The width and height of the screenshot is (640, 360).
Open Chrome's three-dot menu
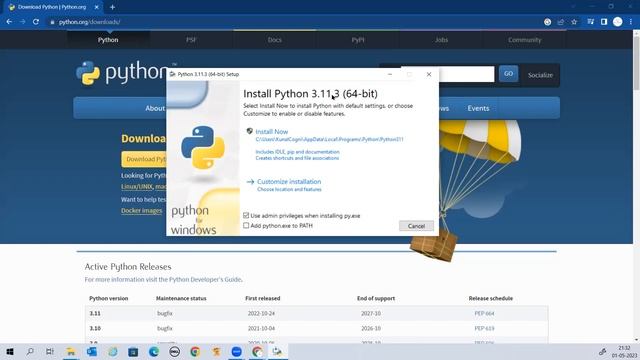pos(631,22)
